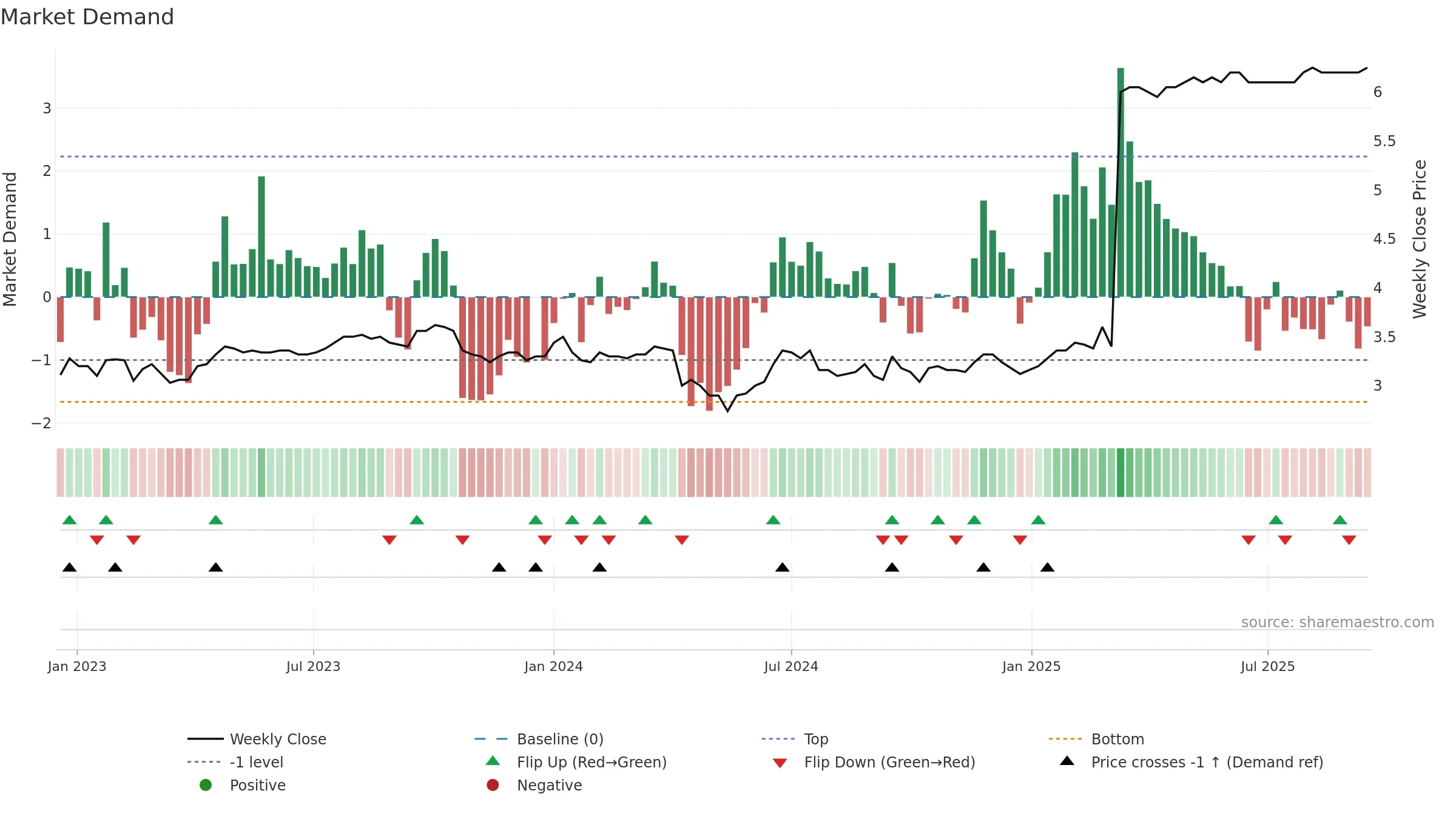Click the black triangle Price crosses legend icon
Image resolution: width=1456 pixels, height=819 pixels.
[1067, 761]
